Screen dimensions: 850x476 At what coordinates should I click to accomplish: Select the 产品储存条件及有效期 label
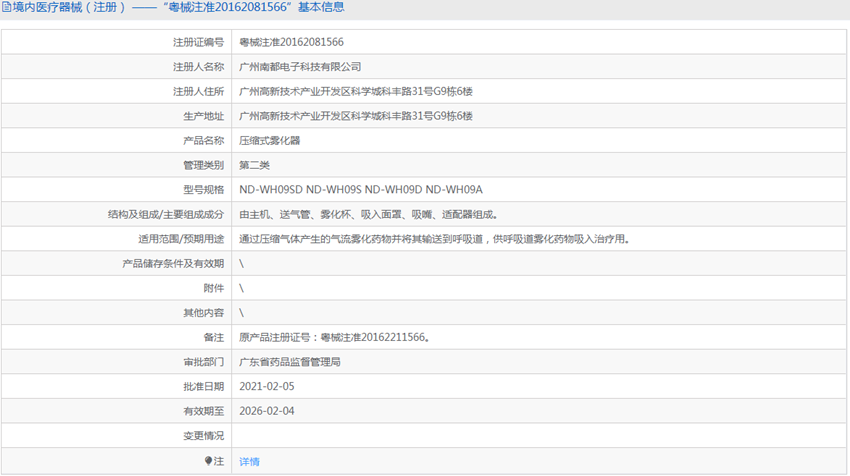(x=173, y=263)
